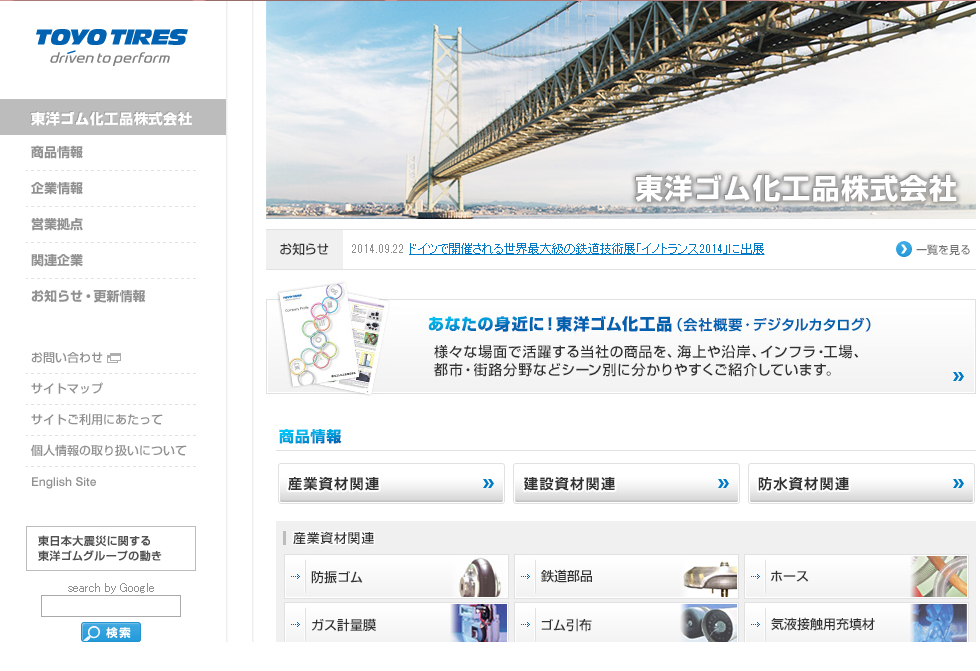The image size is (980, 671).
Task: Click the double chevron on 産業資材関連 button
Action: click(x=488, y=483)
